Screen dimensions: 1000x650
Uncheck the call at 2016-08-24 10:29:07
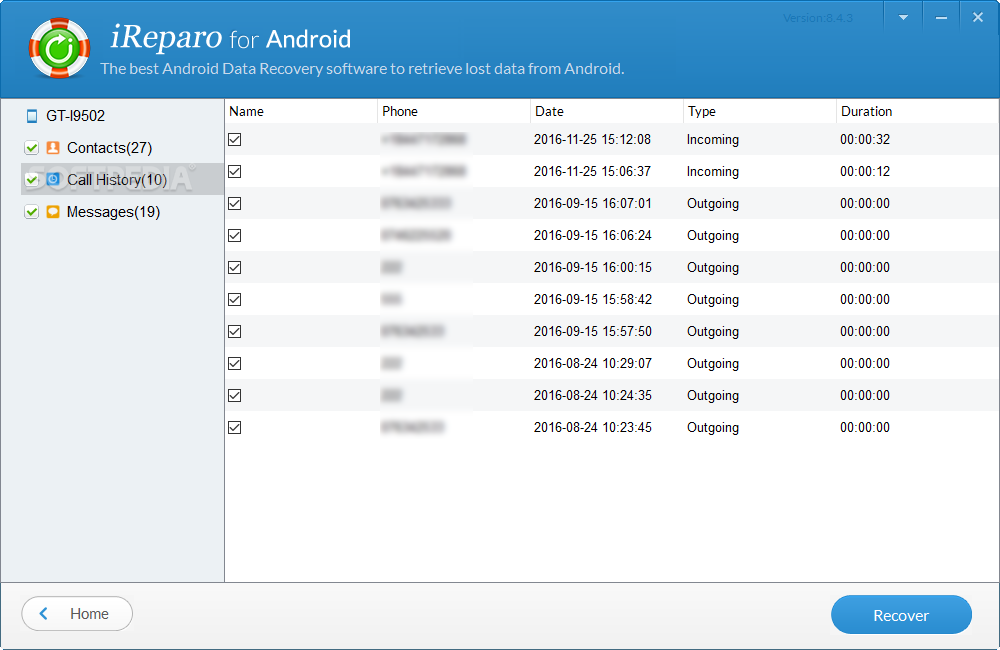[235, 363]
